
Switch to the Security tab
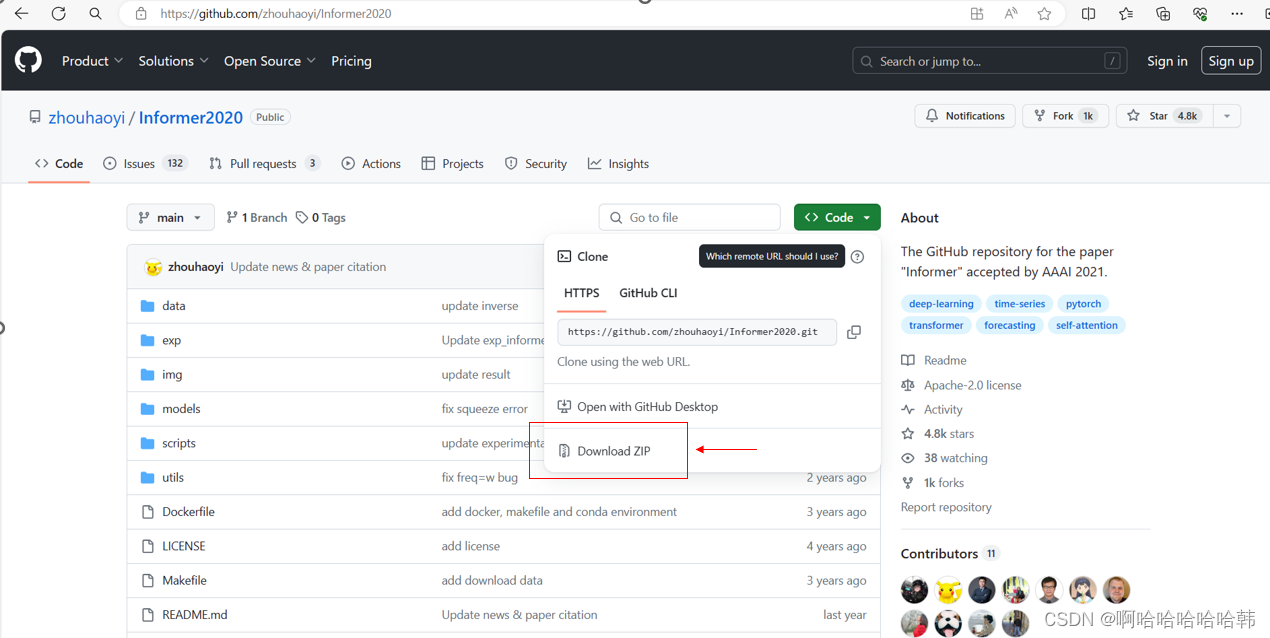pos(535,164)
